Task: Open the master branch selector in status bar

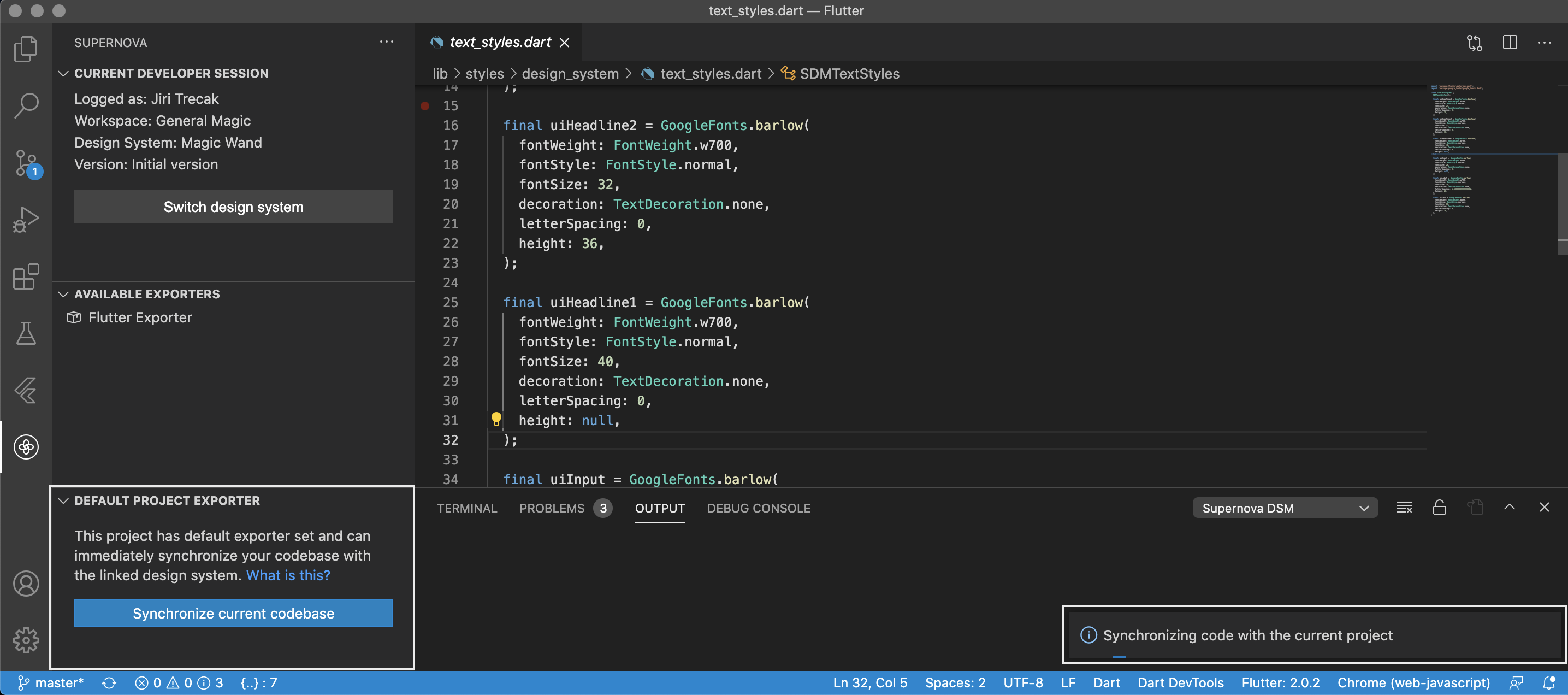Action: (51, 683)
